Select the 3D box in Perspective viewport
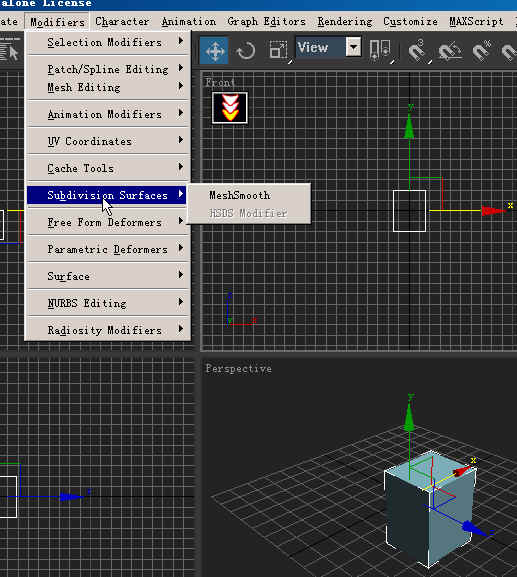 pyautogui.click(x=429, y=510)
